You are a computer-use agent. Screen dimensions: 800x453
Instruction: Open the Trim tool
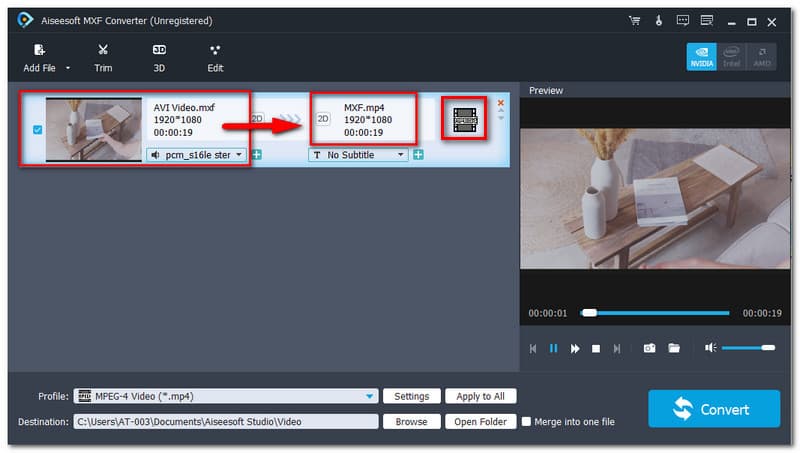pos(103,58)
